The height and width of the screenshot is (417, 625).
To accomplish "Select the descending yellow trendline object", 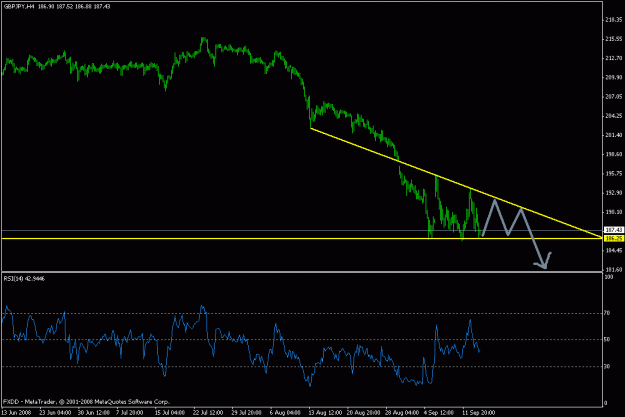I will click(x=456, y=183).
